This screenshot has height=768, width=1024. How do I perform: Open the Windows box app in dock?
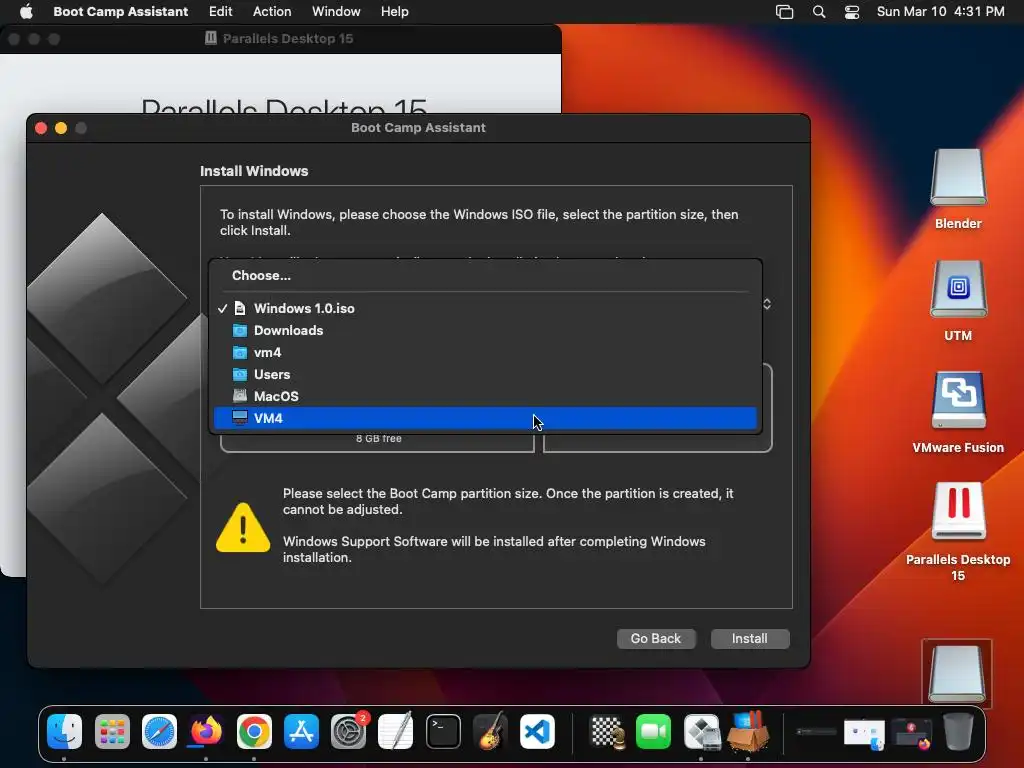tap(748, 731)
